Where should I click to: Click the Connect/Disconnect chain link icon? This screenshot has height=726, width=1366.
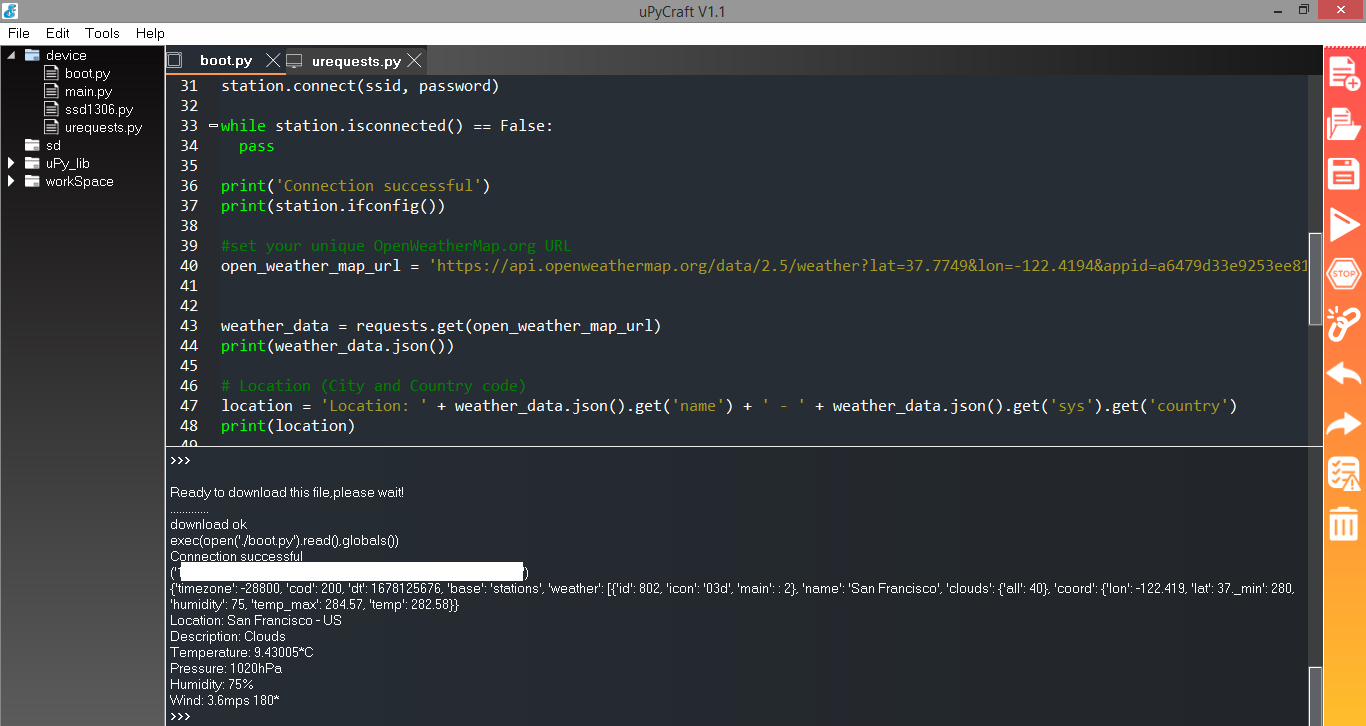pyautogui.click(x=1343, y=323)
